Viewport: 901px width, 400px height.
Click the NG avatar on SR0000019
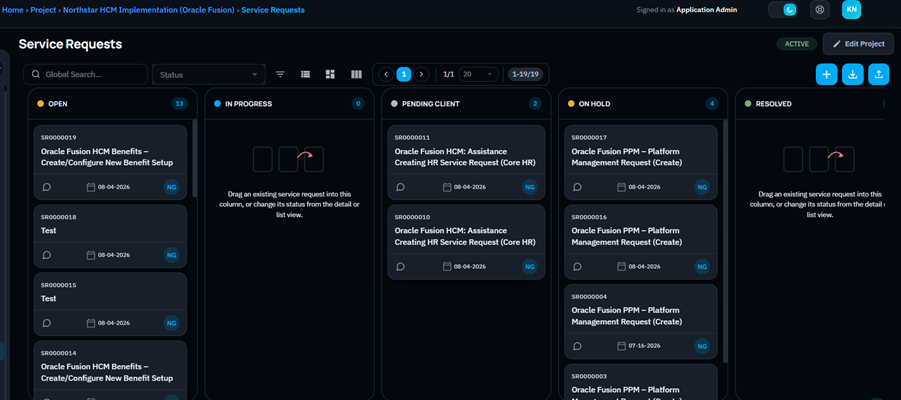(171, 187)
